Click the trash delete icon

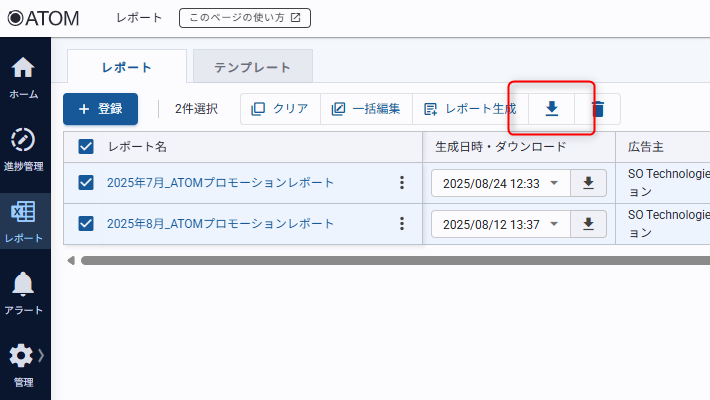[597, 109]
